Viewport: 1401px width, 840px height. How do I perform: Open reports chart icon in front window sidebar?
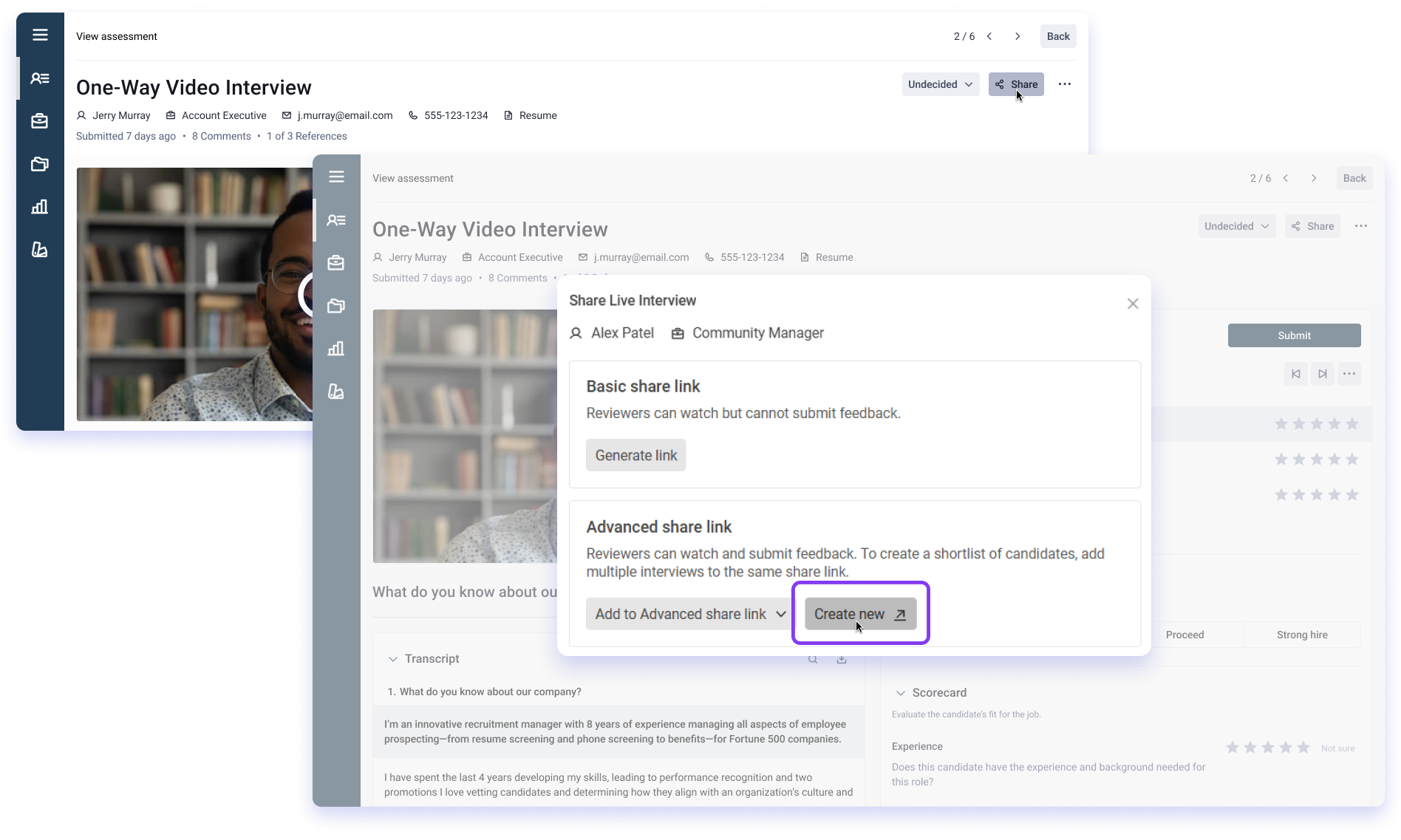coord(336,348)
